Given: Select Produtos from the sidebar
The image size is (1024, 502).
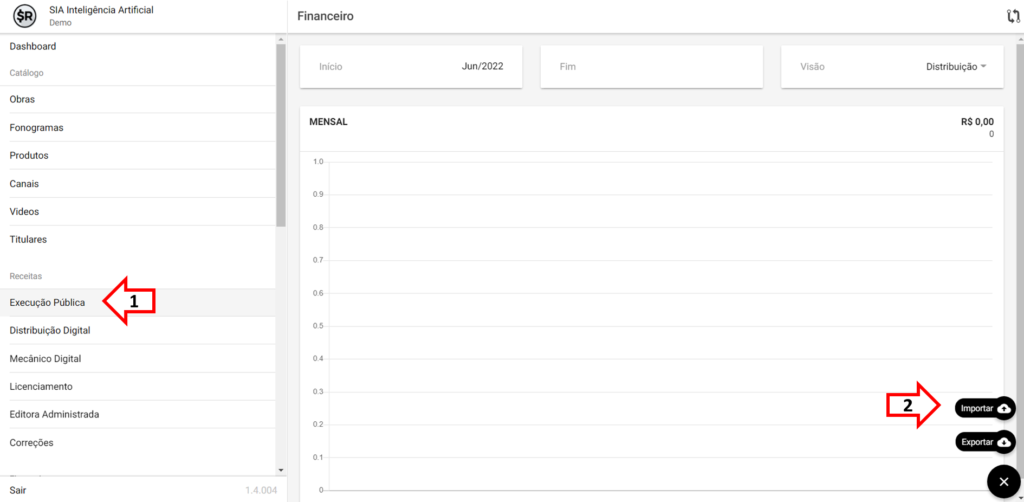Looking at the screenshot, I should point(29,155).
